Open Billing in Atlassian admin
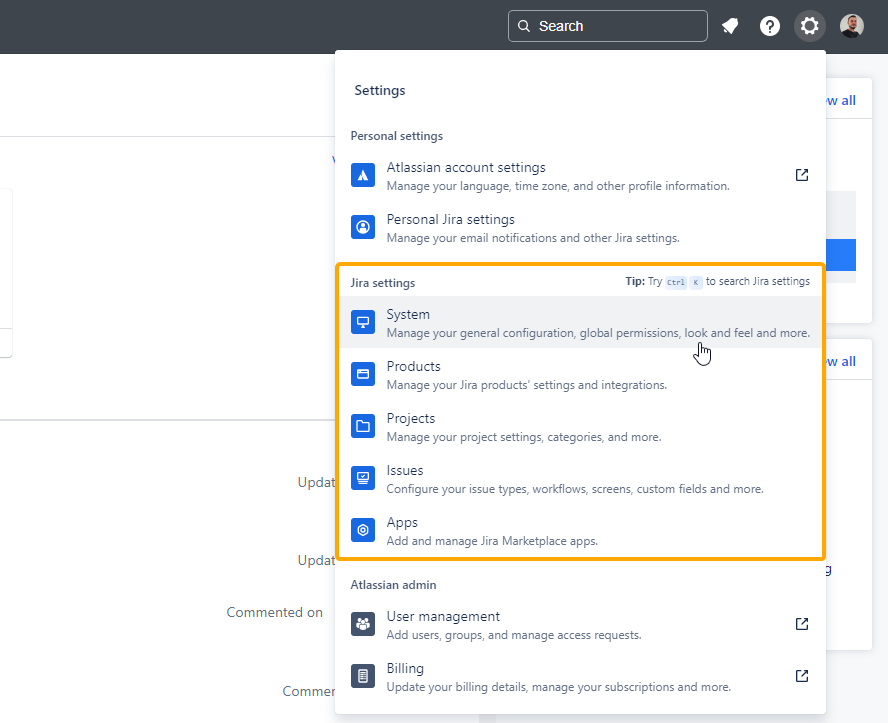Viewport: 888px width, 723px height. pyautogui.click(x=580, y=677)
